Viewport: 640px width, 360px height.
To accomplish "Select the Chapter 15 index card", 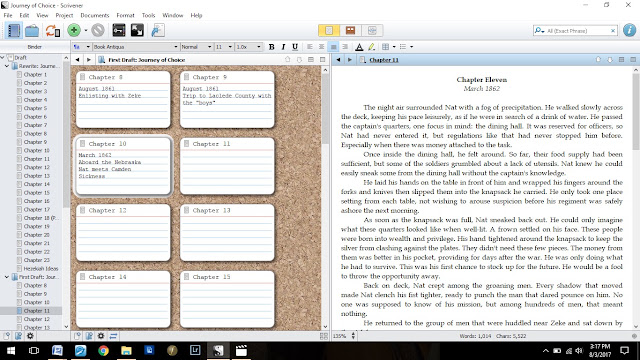I will coord(227,299).
